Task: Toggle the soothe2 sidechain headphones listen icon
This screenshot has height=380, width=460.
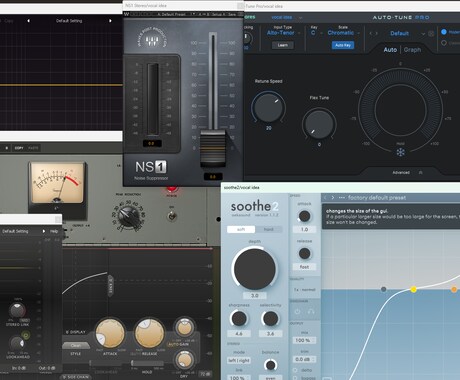Action: (x=311, y=311)
